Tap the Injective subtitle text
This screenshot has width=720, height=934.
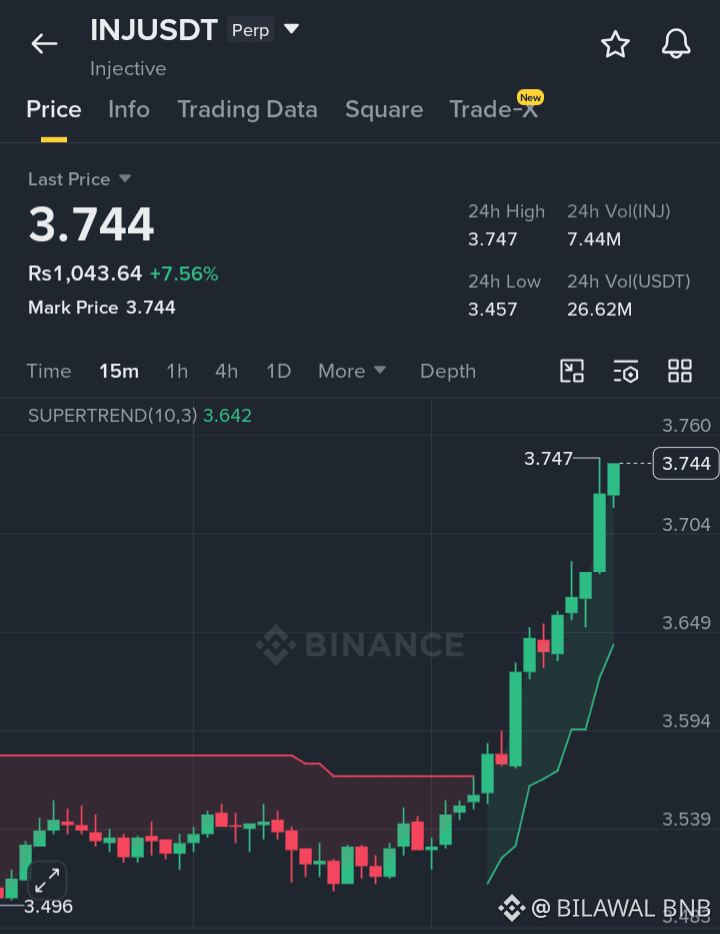click(128, 69)
